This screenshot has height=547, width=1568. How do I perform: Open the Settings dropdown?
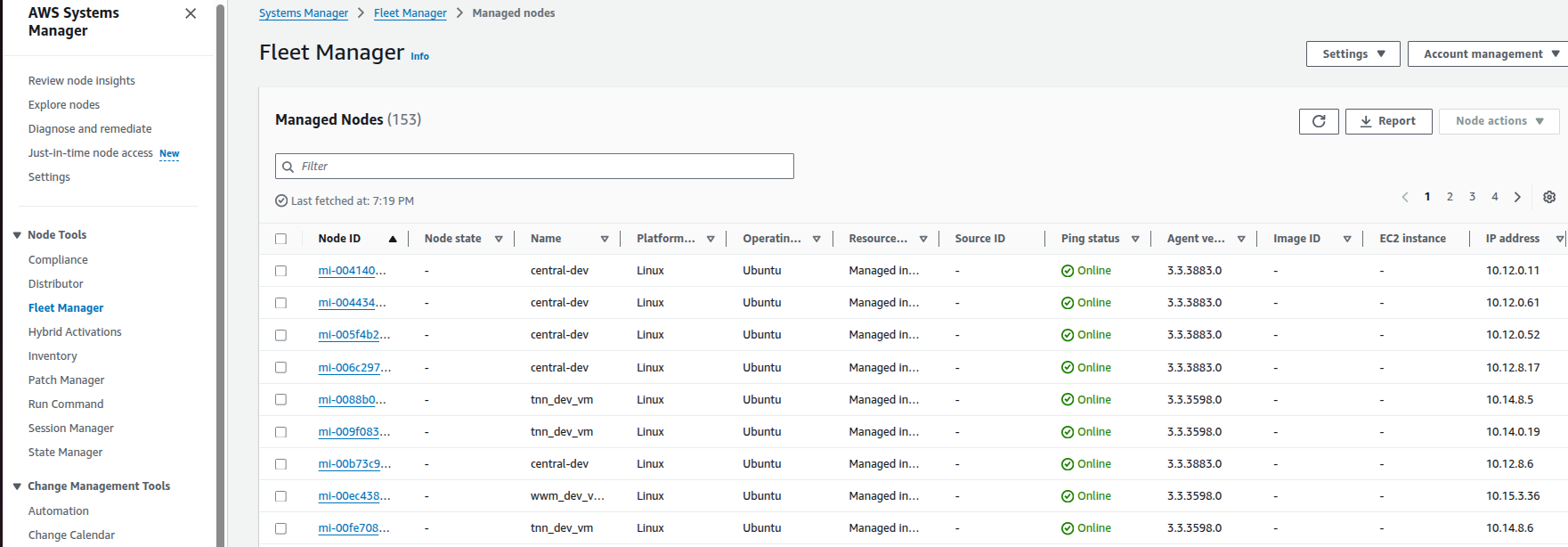1353,54
